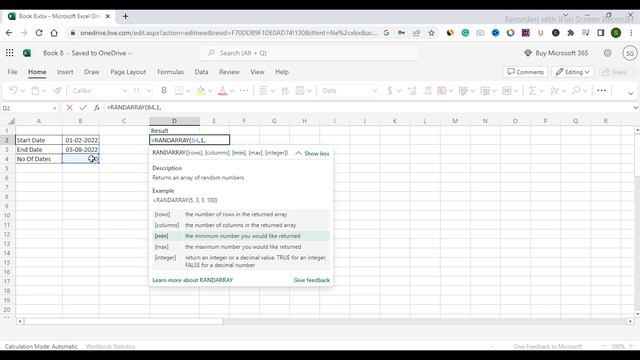Cancel formula entry with X icon
Screen dimensions: 640x360
69,108
